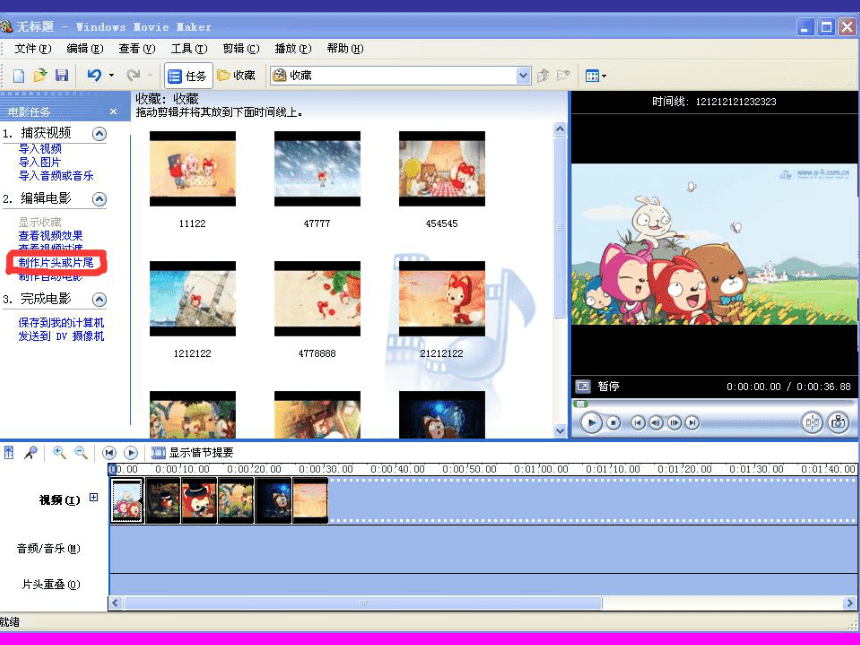Click the full screen icon beside 暂停
Screen dimensions: 860x645
pos(583,386)
